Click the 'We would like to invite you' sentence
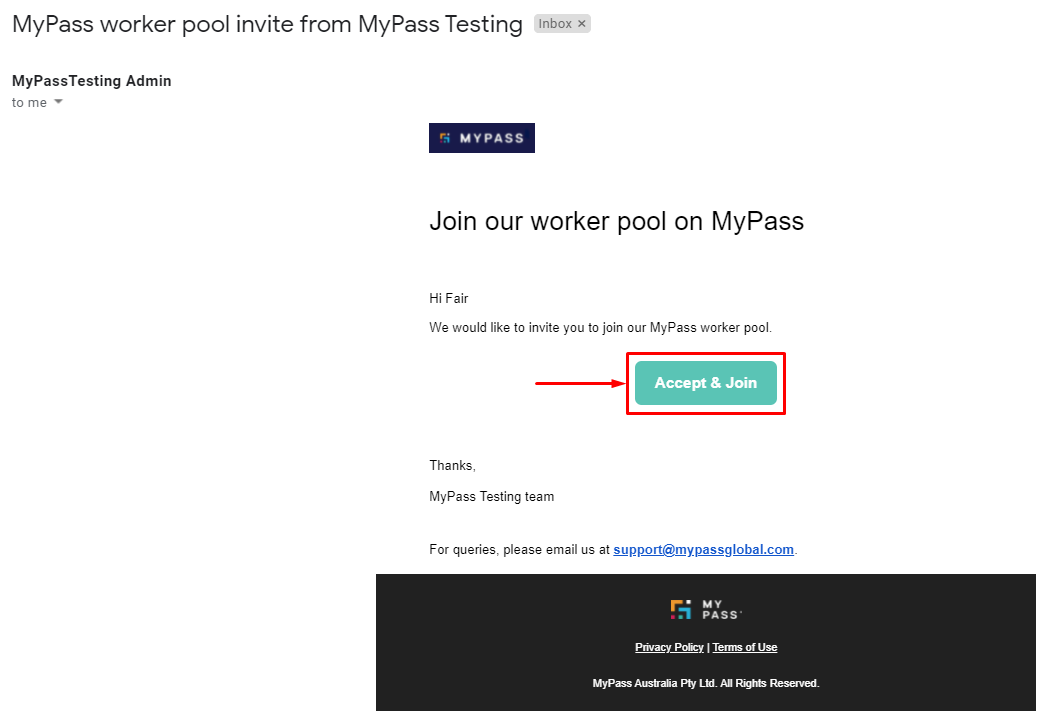This screenshot has height=723, width=1057. click(601, 327)
